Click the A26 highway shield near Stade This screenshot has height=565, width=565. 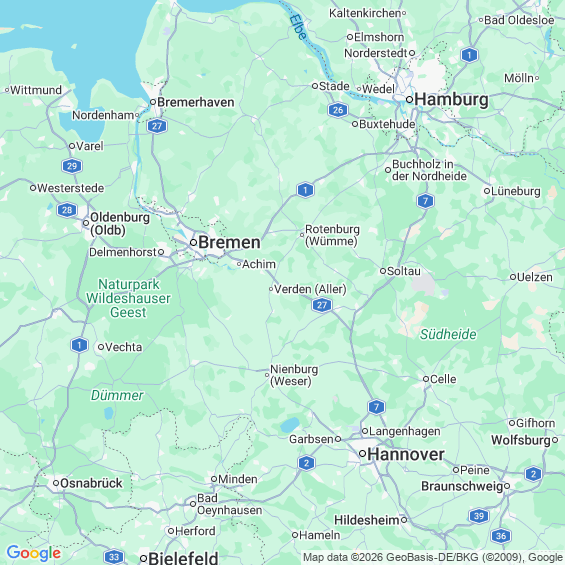338,110
